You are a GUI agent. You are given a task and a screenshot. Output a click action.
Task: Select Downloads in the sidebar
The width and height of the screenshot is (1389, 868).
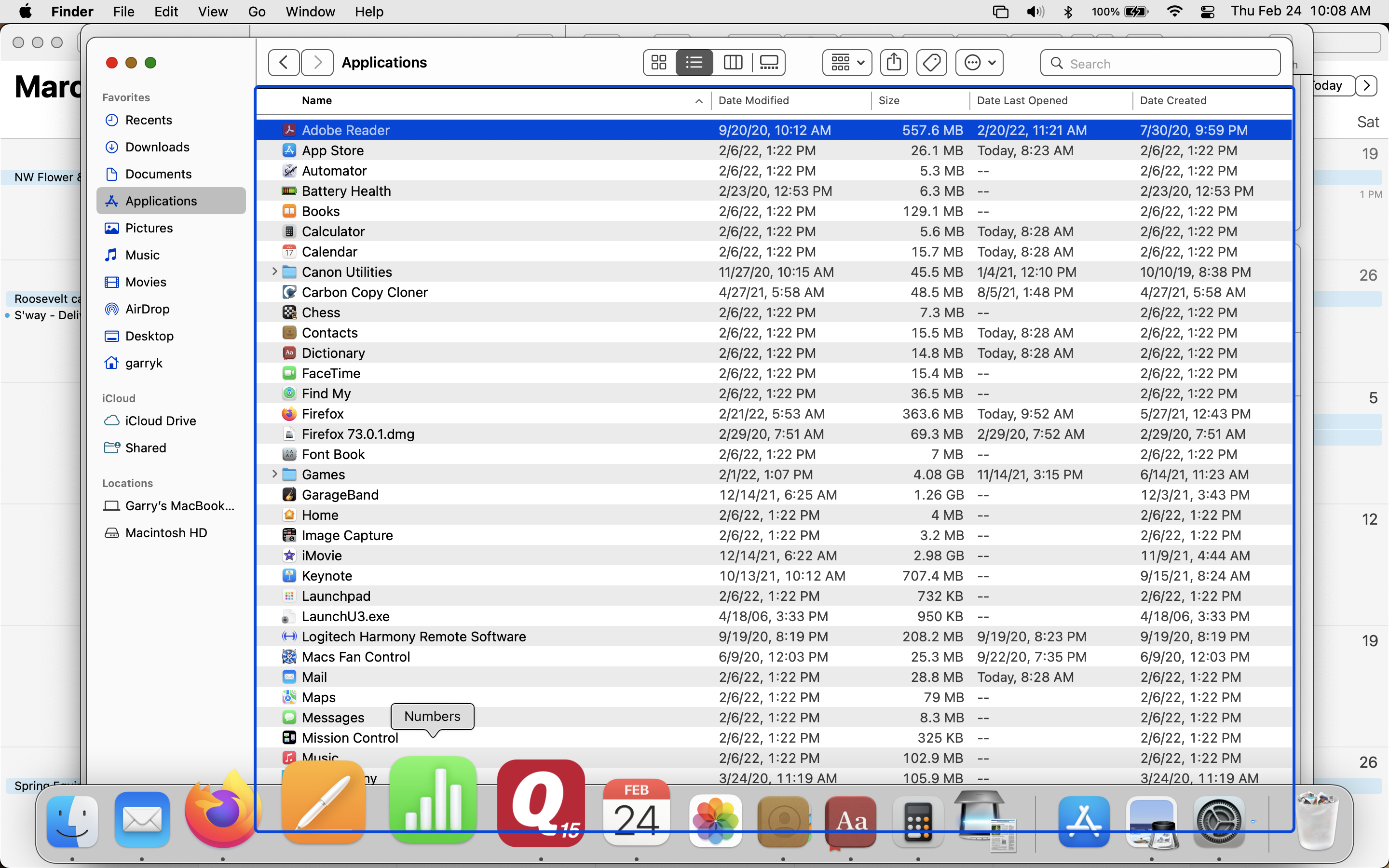point(157,147)
